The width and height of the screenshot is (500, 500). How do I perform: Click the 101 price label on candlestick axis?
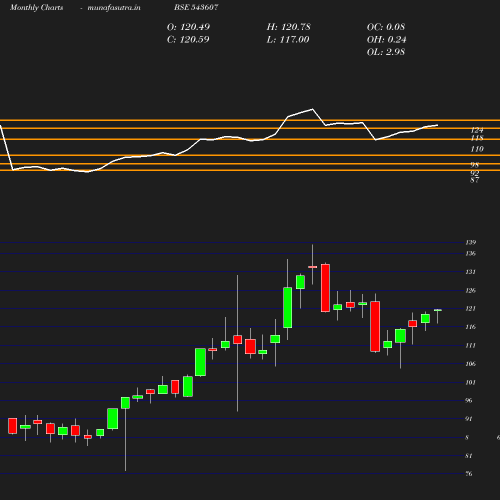click(471, 383)
